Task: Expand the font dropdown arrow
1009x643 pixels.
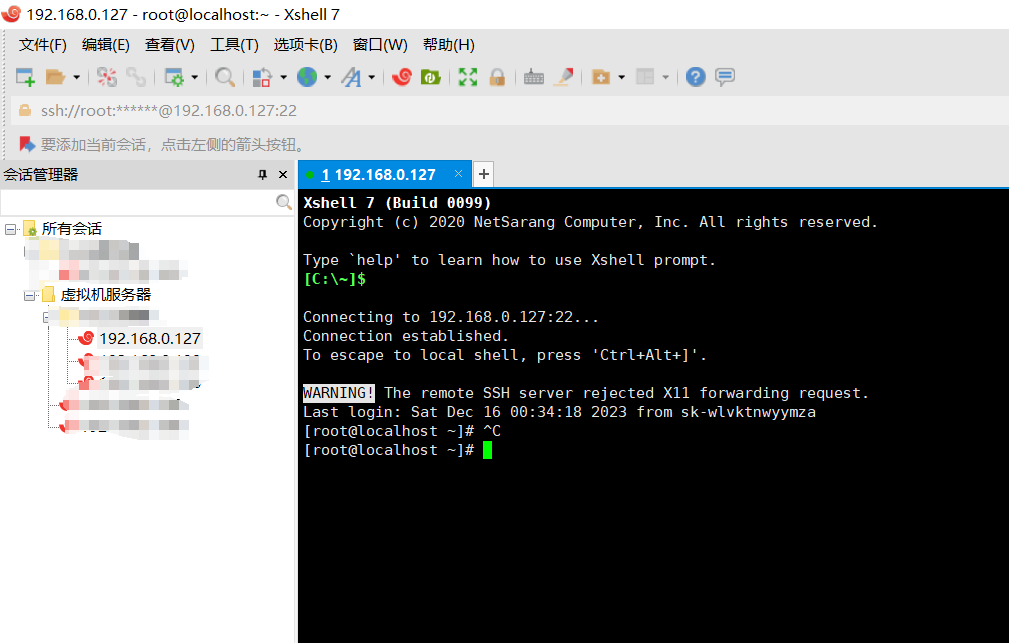Action: tap(372, 77)
